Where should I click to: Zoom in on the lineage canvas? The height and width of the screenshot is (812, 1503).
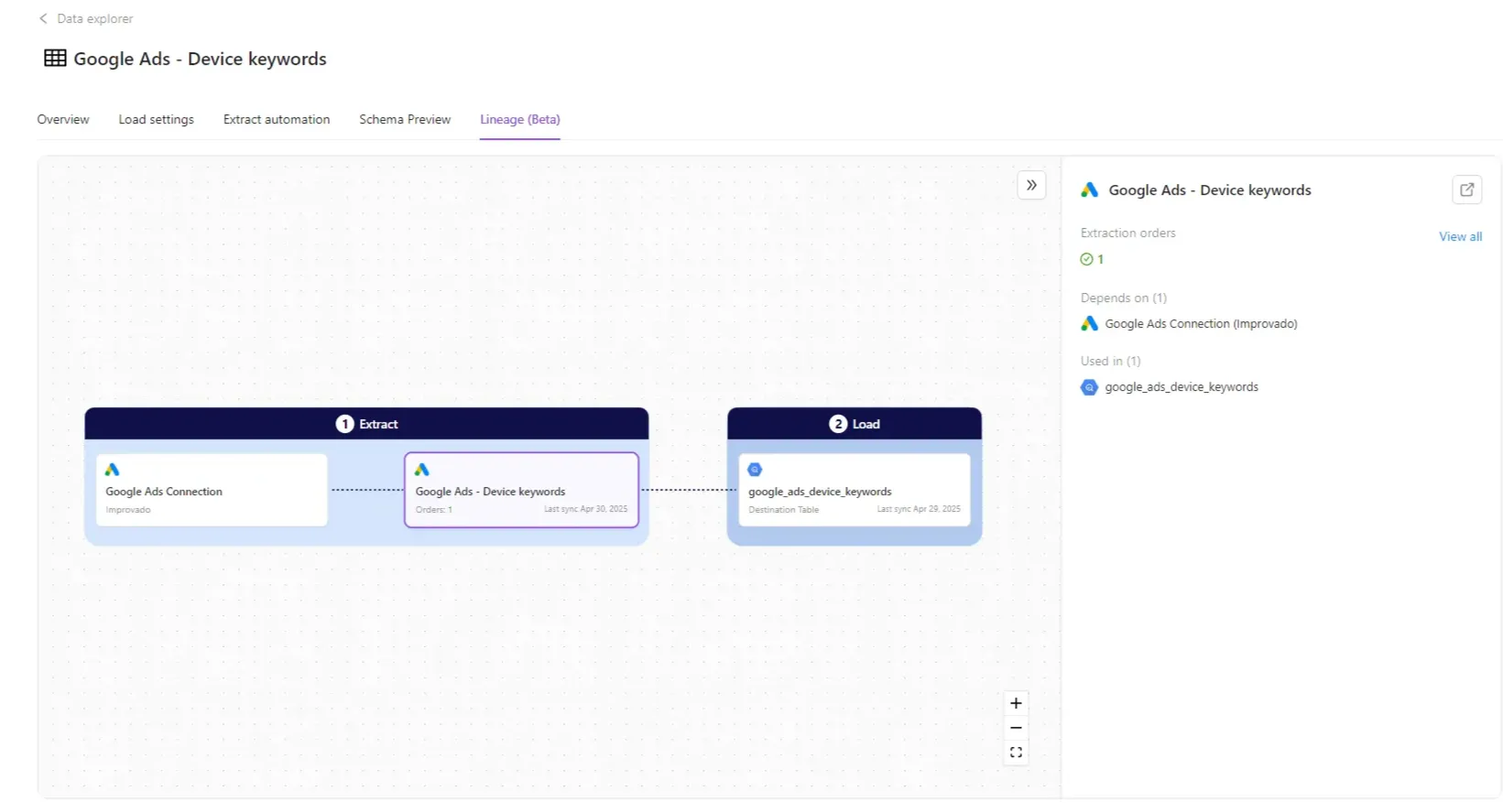pos(1016,703)
